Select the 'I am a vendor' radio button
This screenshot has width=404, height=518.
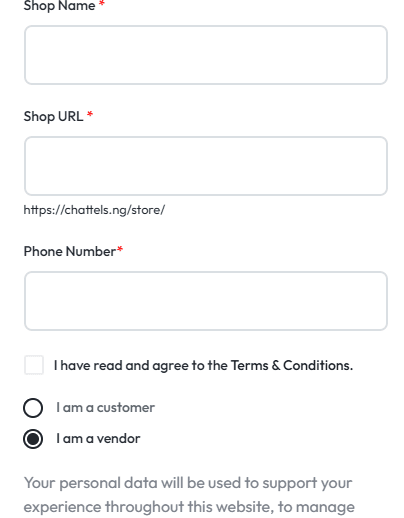33,439
